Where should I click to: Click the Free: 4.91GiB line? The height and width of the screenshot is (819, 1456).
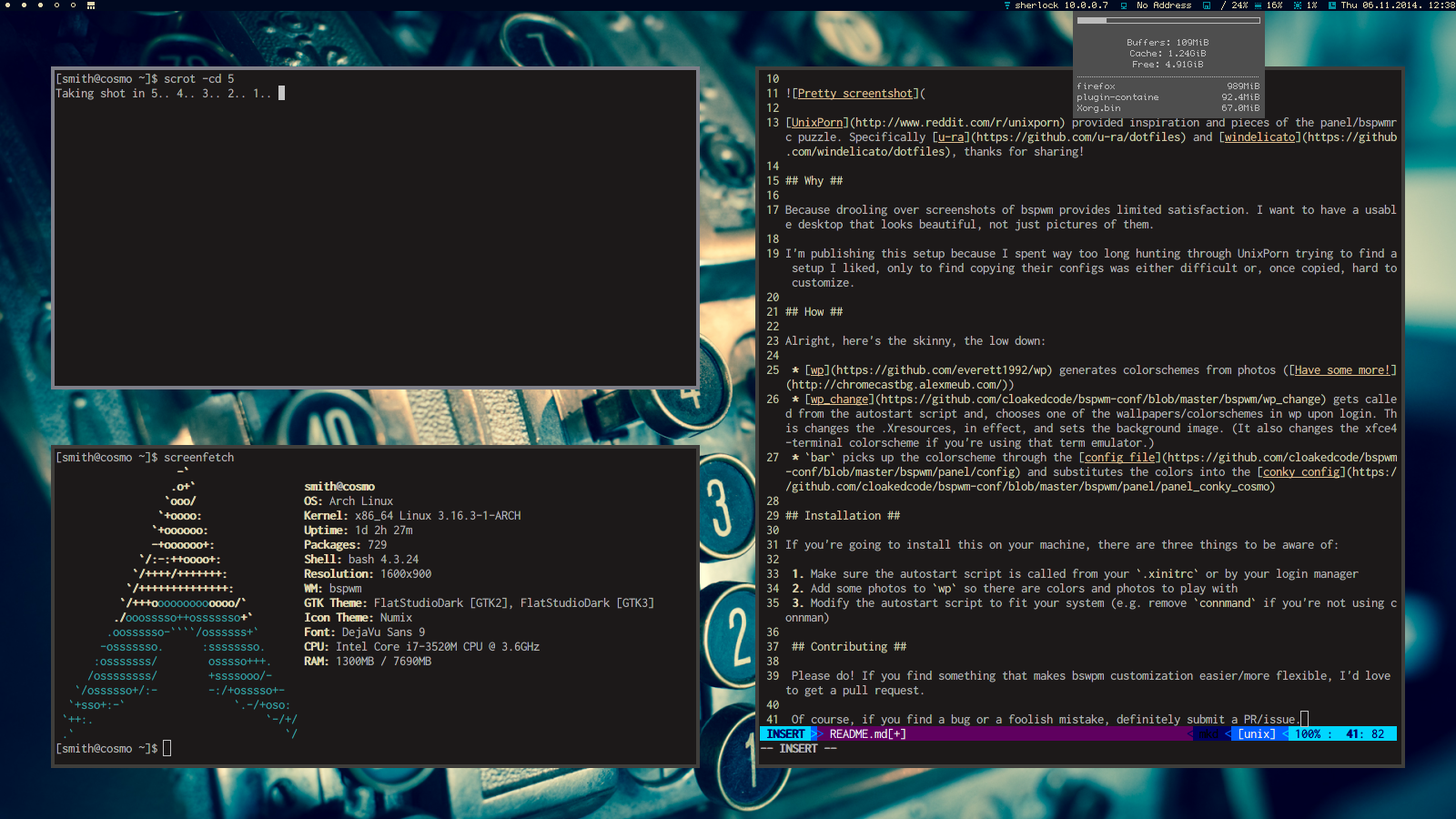pos(1168,65)
